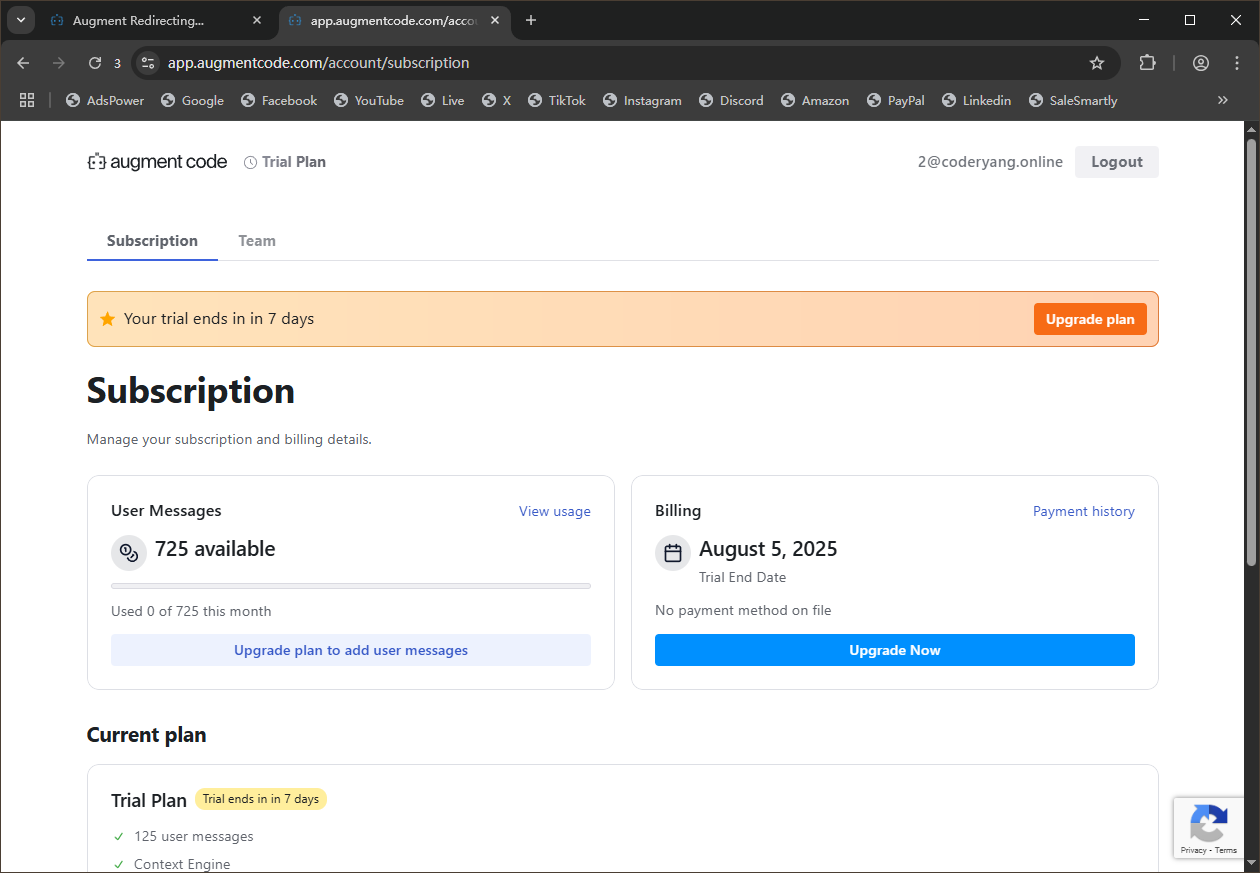This screenshot has width=1260, height=873.
Task: Click the August 5, 2025 date
Action: tap(768, 549)
